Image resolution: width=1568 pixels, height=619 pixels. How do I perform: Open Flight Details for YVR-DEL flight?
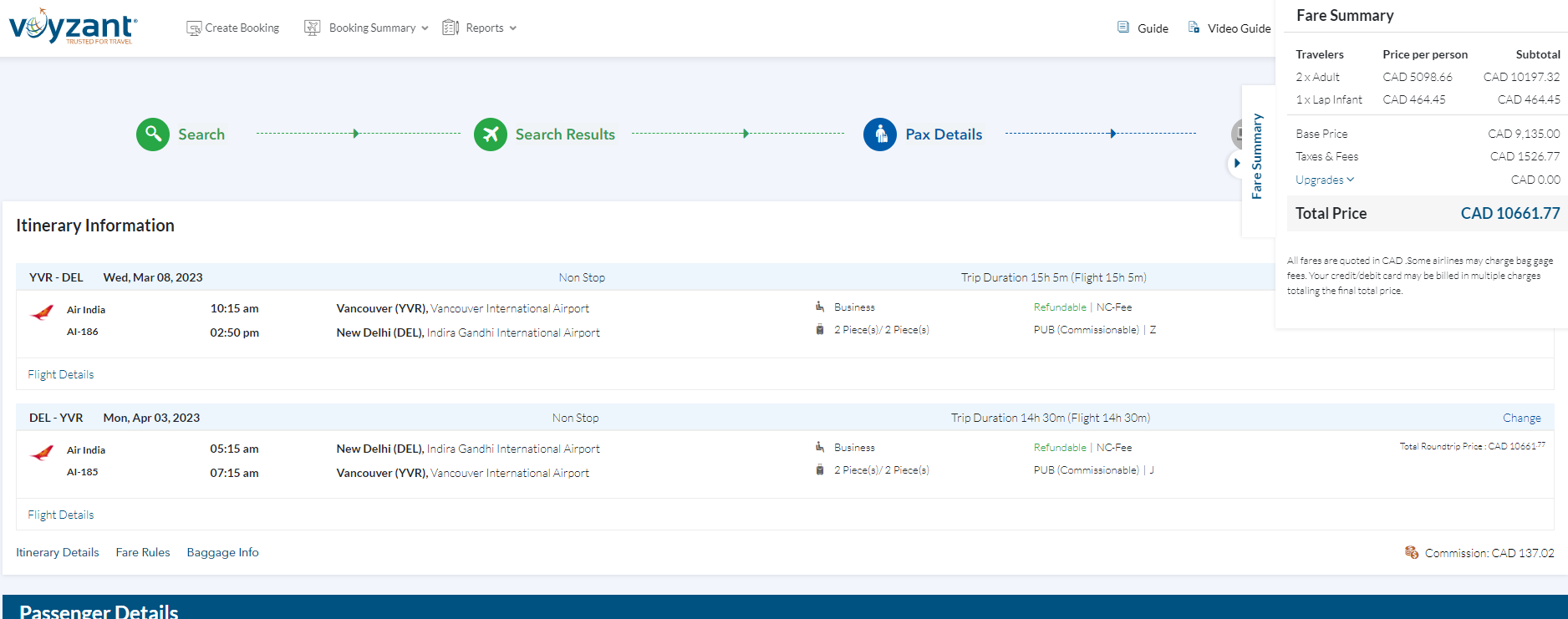pyautogui.click(x=61, y=374)
